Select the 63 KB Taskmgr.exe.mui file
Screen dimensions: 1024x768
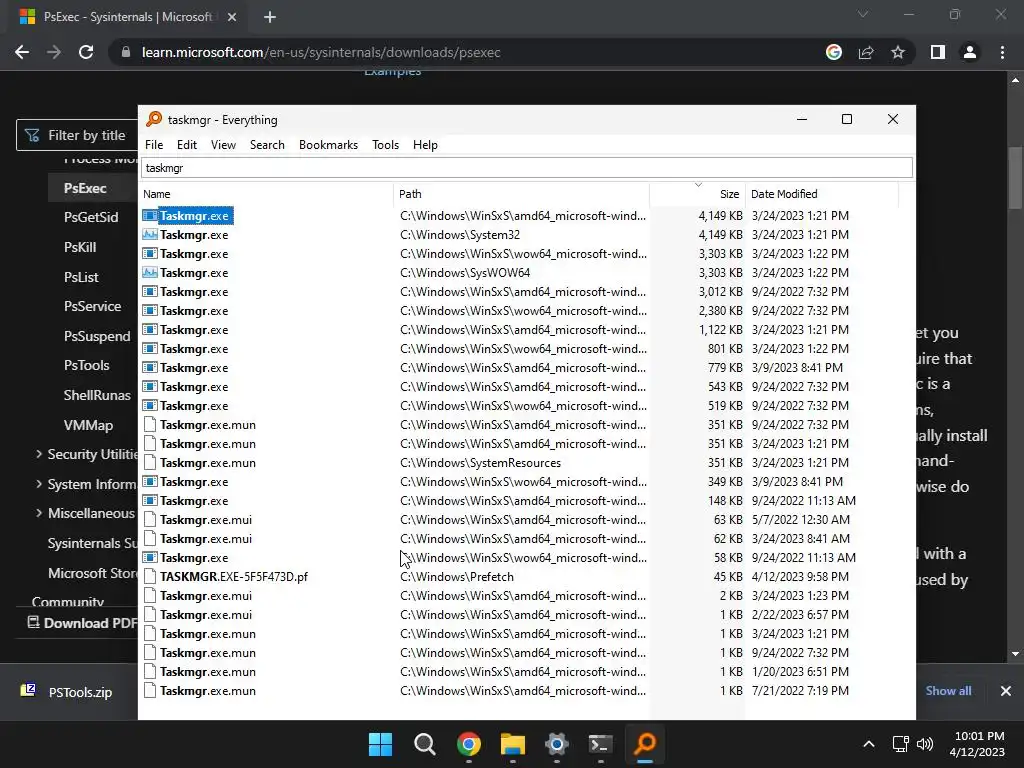[206, 520]
